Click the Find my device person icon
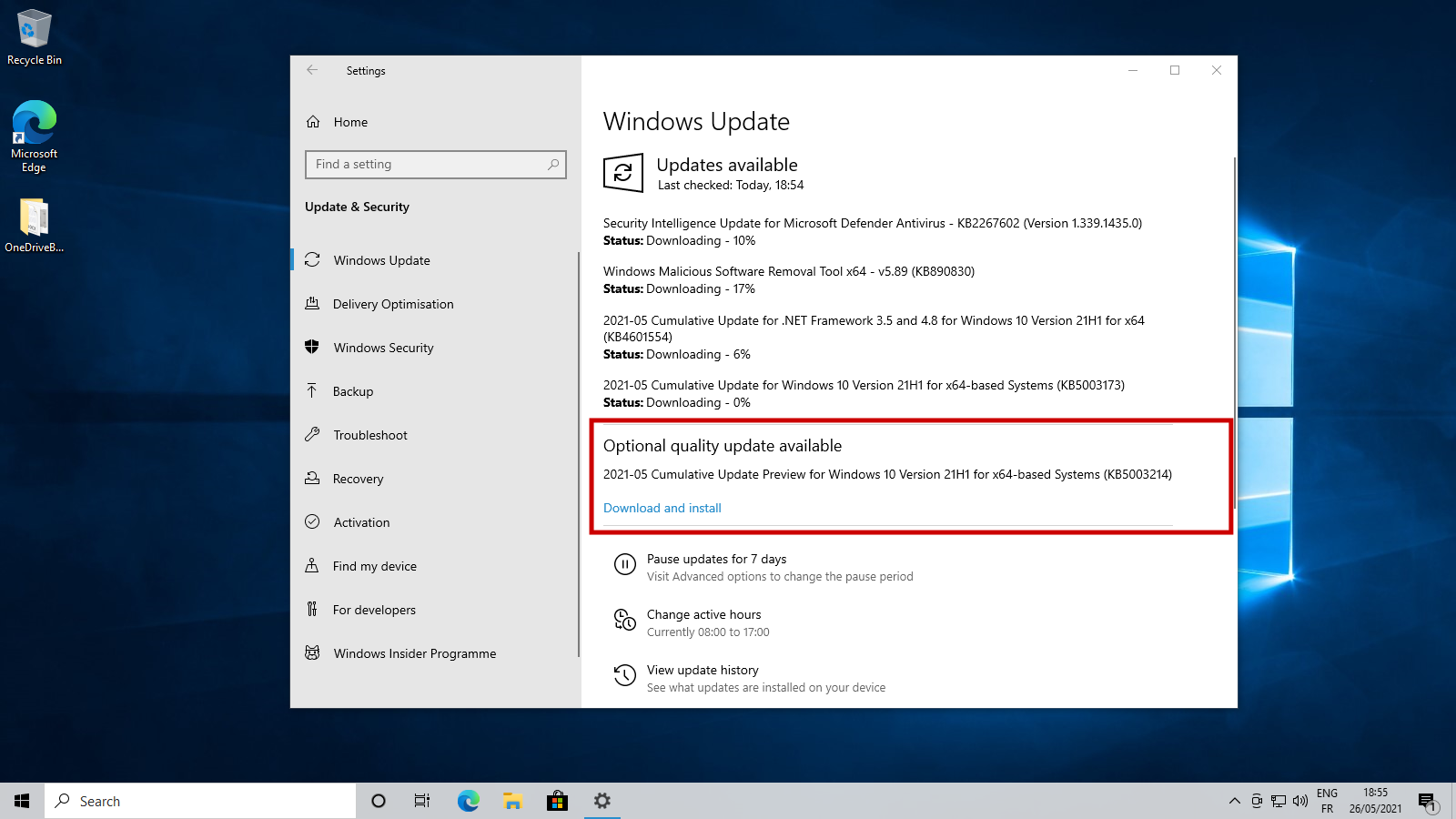Image resolution: width=1456 pixels, height=819 pixels. [312, 565]
